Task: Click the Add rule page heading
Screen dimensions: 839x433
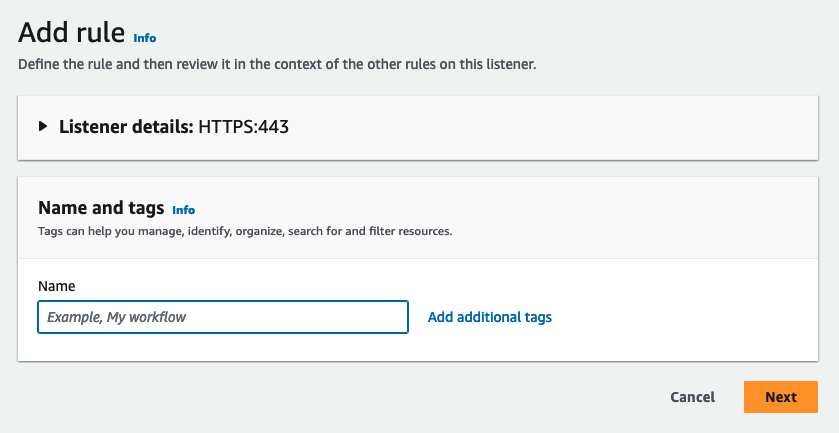Action: (x=72, y=33)
